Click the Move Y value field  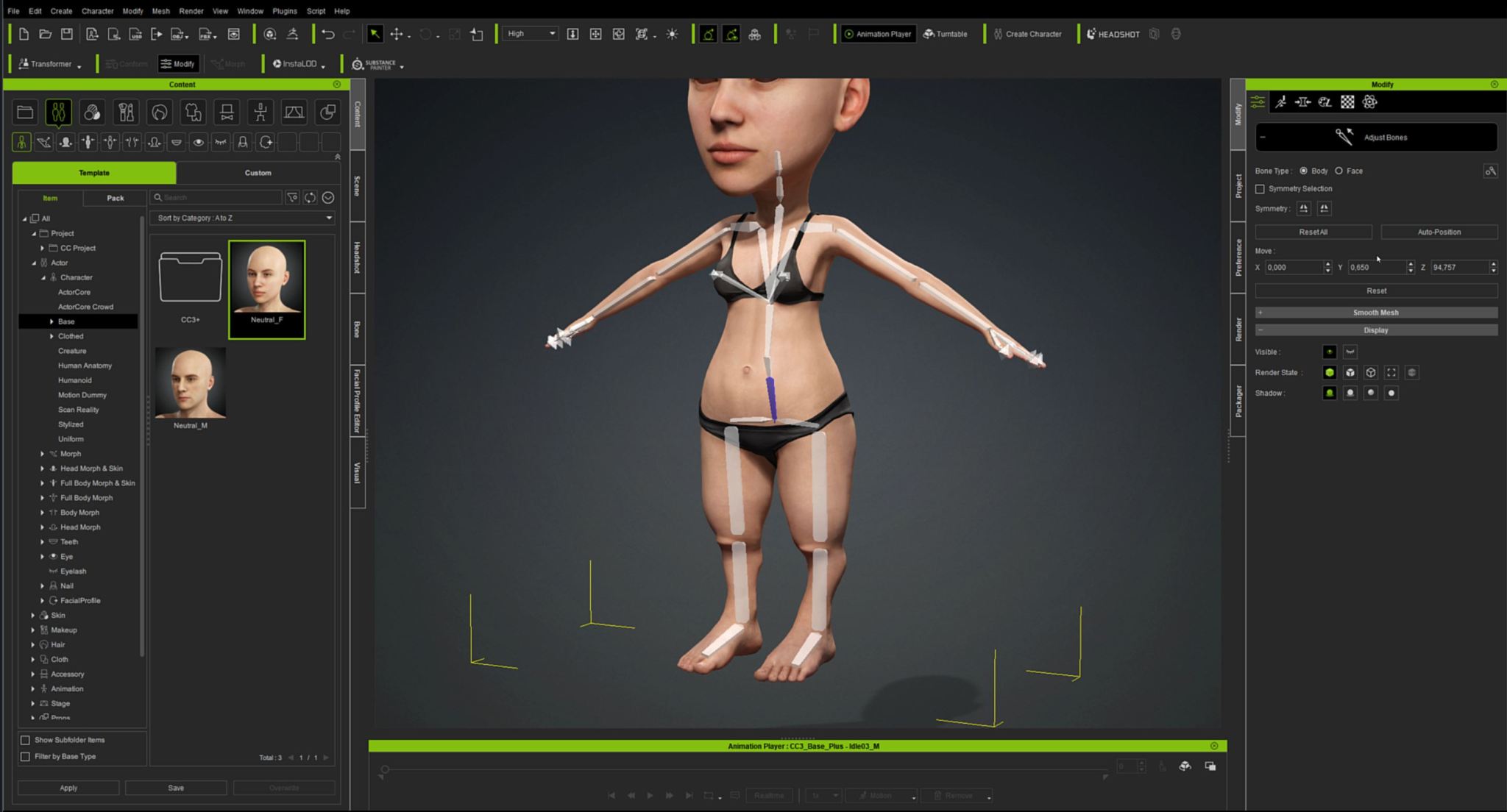[x=1376, y=268]
